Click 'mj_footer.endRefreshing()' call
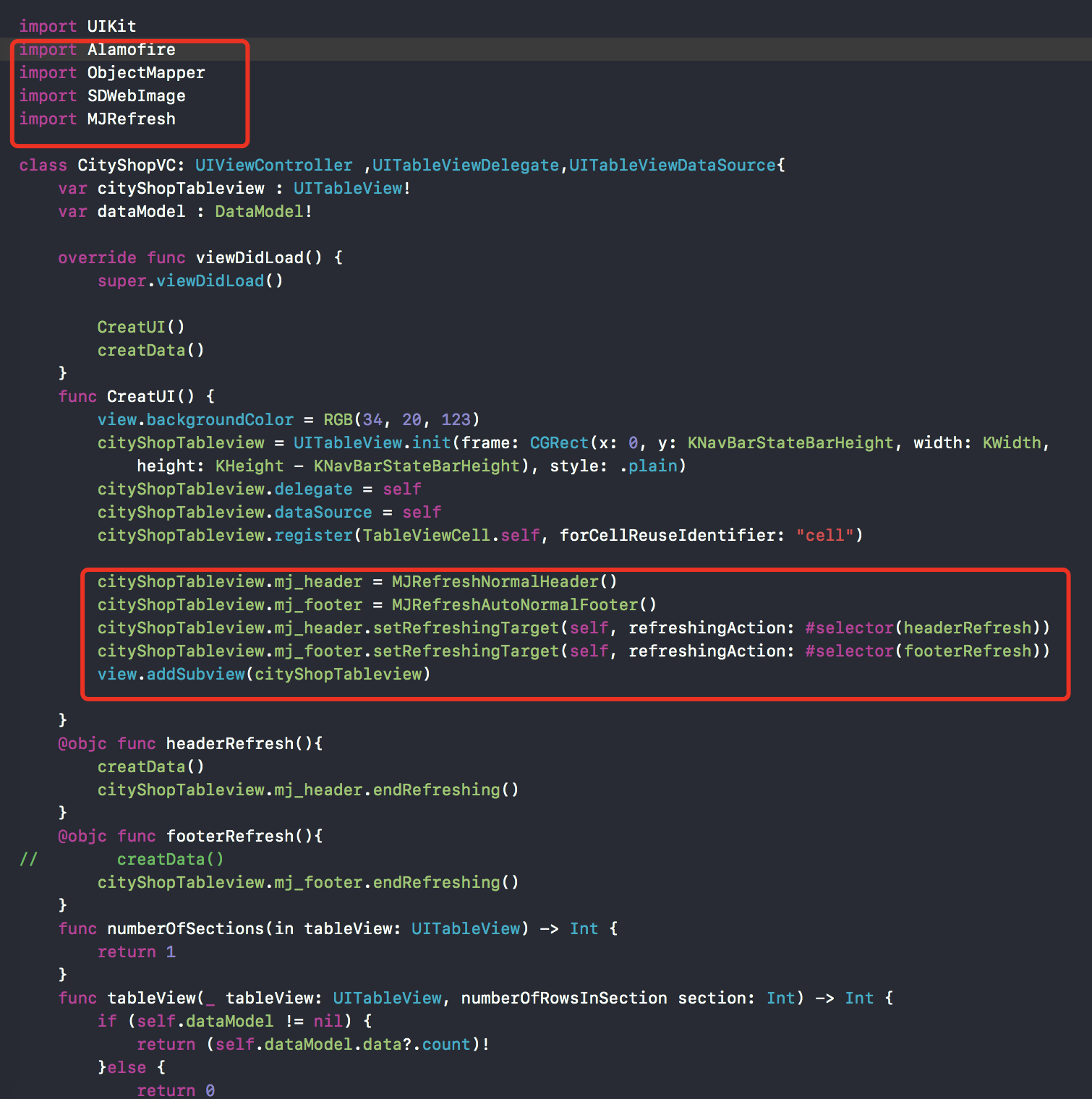 click(x=396, y=883)
